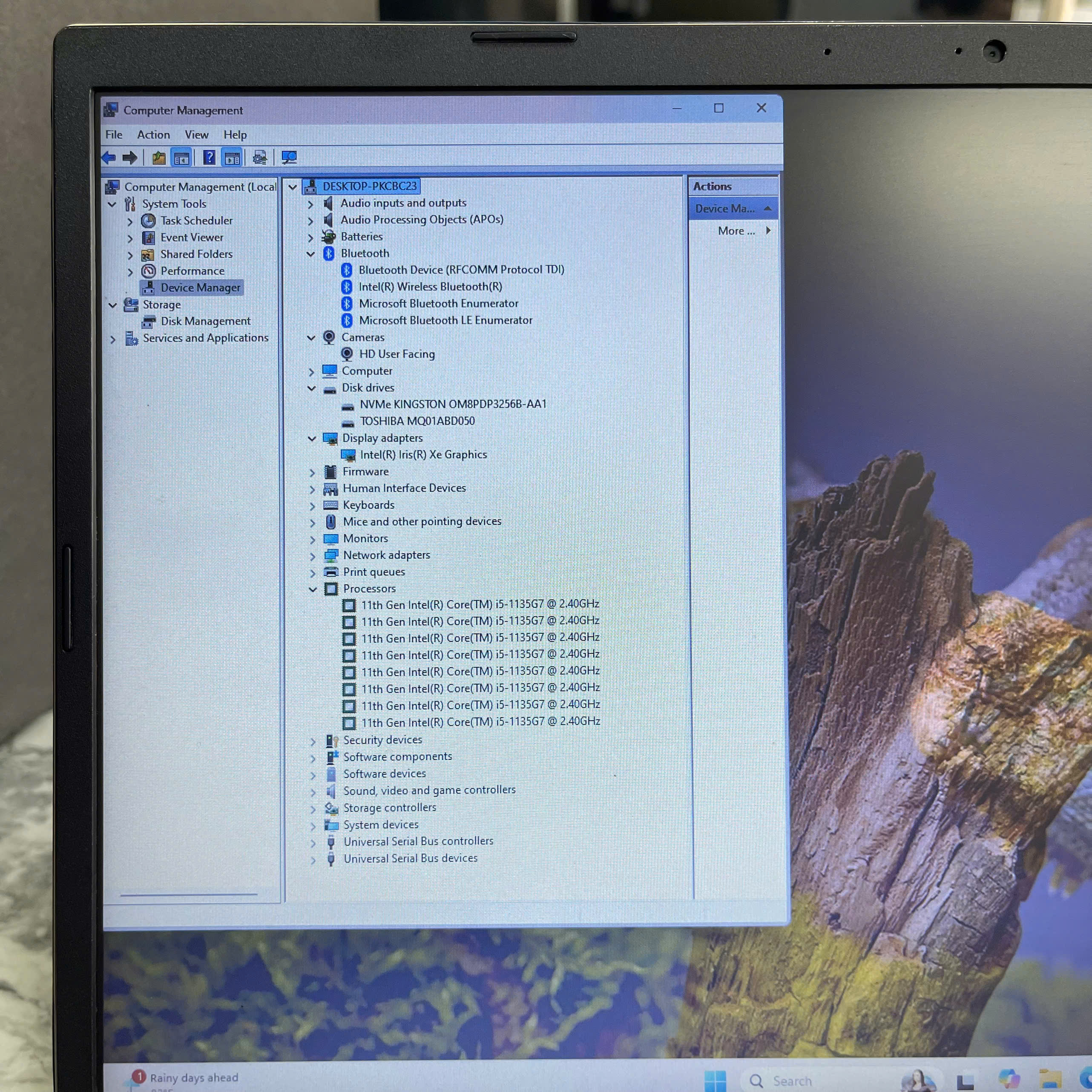This screenshot has height=1092, width=1092.
Task: Click the Batteries category icon
Action: [328, 236]
